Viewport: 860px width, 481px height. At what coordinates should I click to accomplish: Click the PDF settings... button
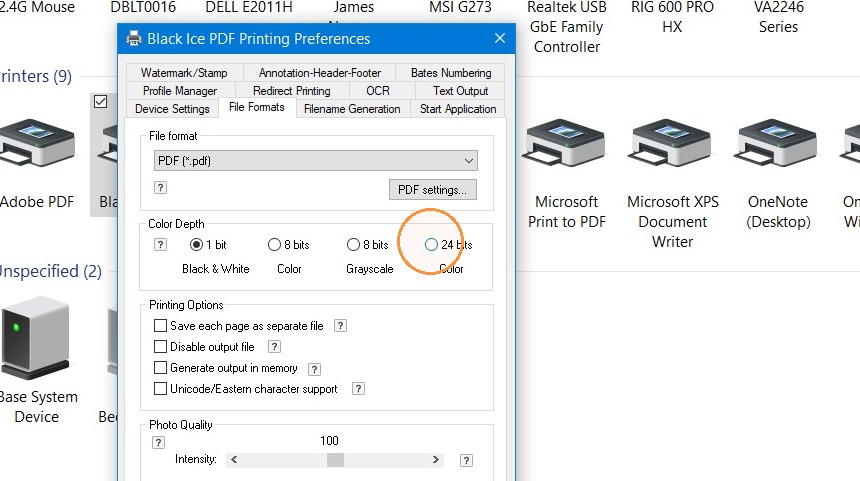[433, 190]
